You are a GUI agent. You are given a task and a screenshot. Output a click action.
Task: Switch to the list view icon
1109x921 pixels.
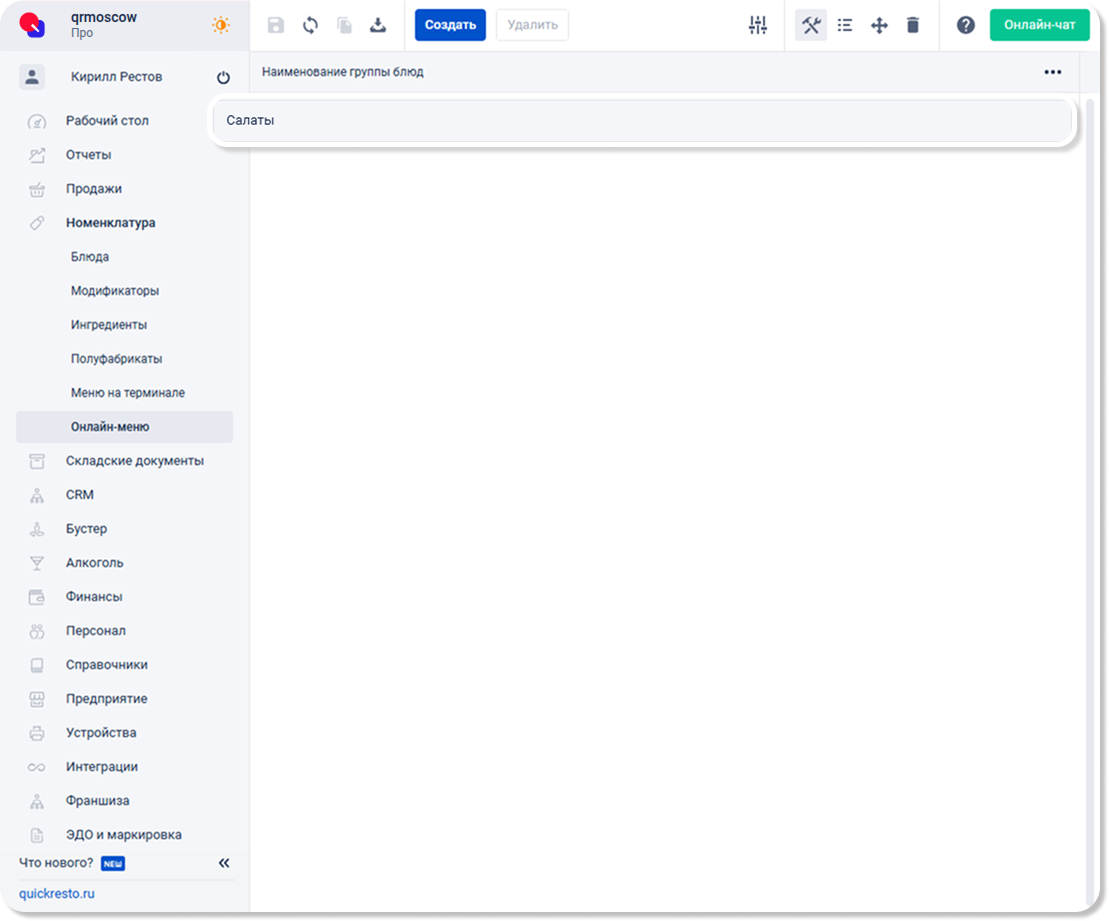[x=845, y=25]
